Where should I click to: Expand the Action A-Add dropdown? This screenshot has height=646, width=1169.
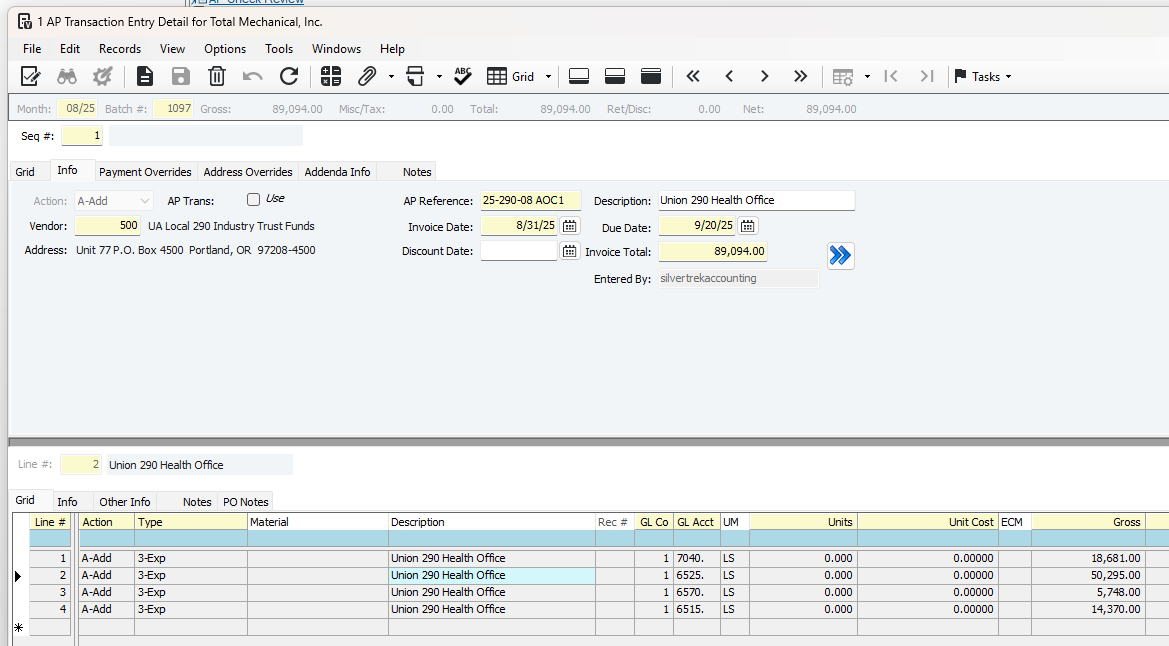pos(145,201)
